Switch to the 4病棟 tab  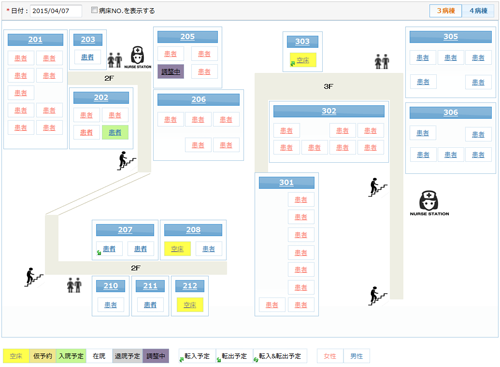[478, 11]
